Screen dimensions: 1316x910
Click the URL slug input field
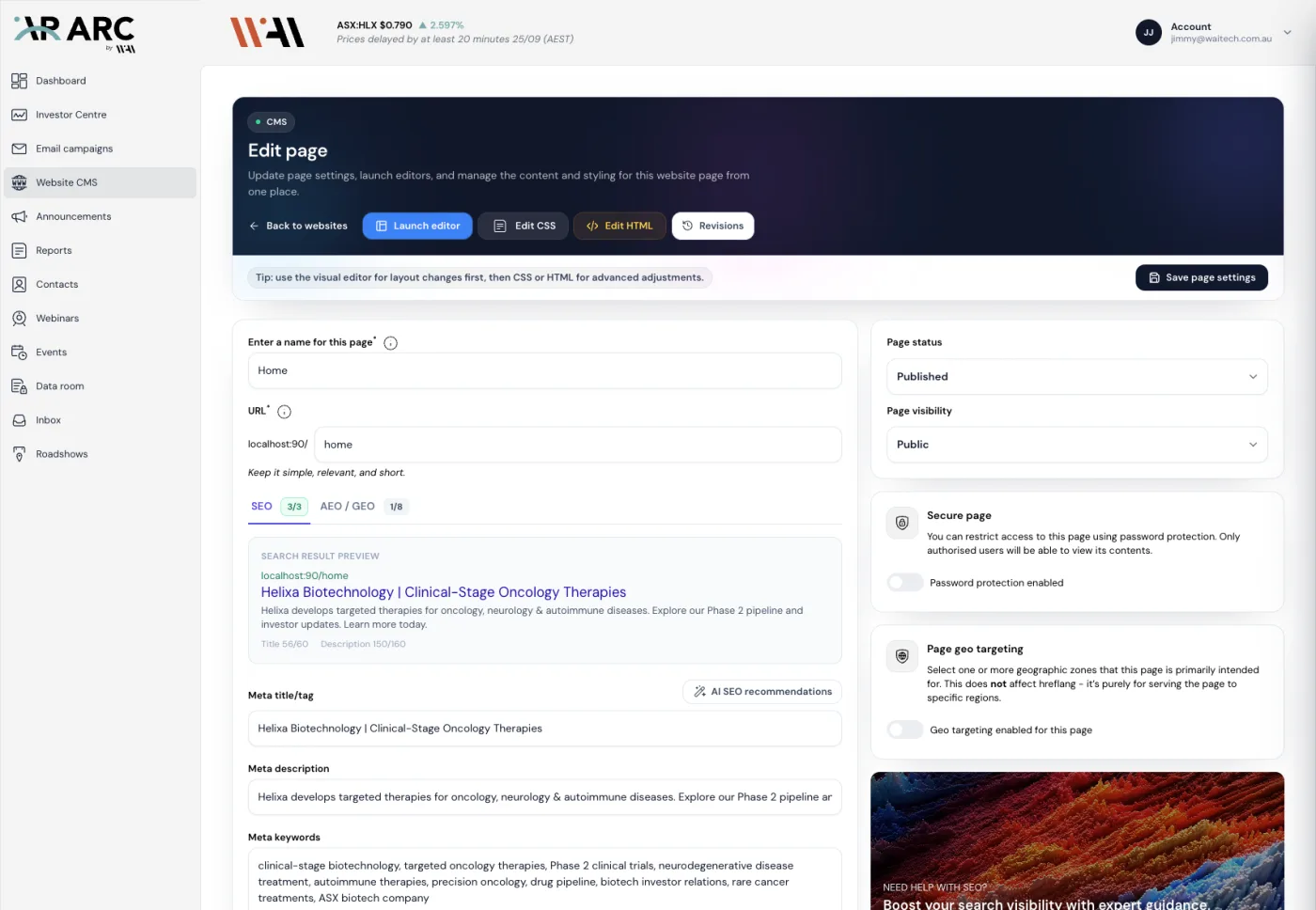click(x=578, y=445)
